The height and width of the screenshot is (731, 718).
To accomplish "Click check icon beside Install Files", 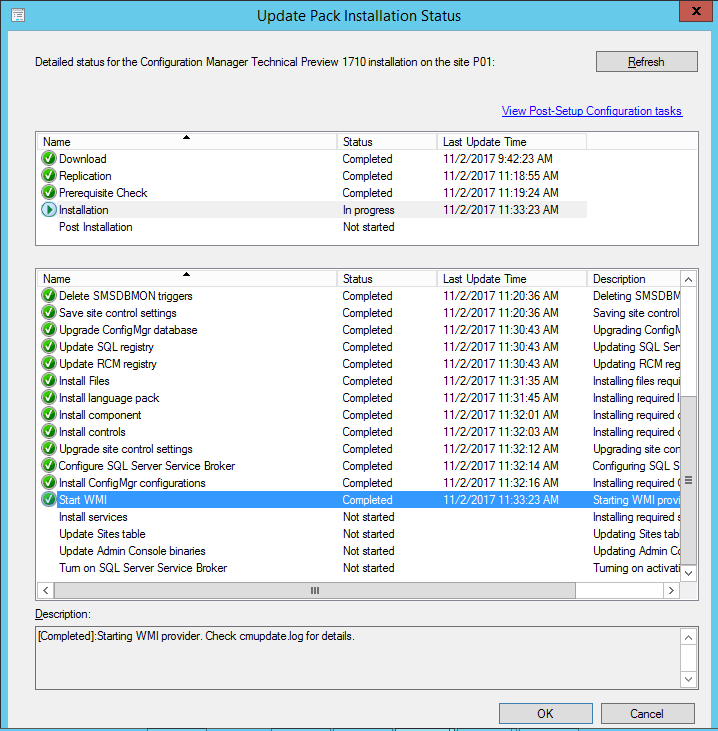I will (x=48, y=381).
